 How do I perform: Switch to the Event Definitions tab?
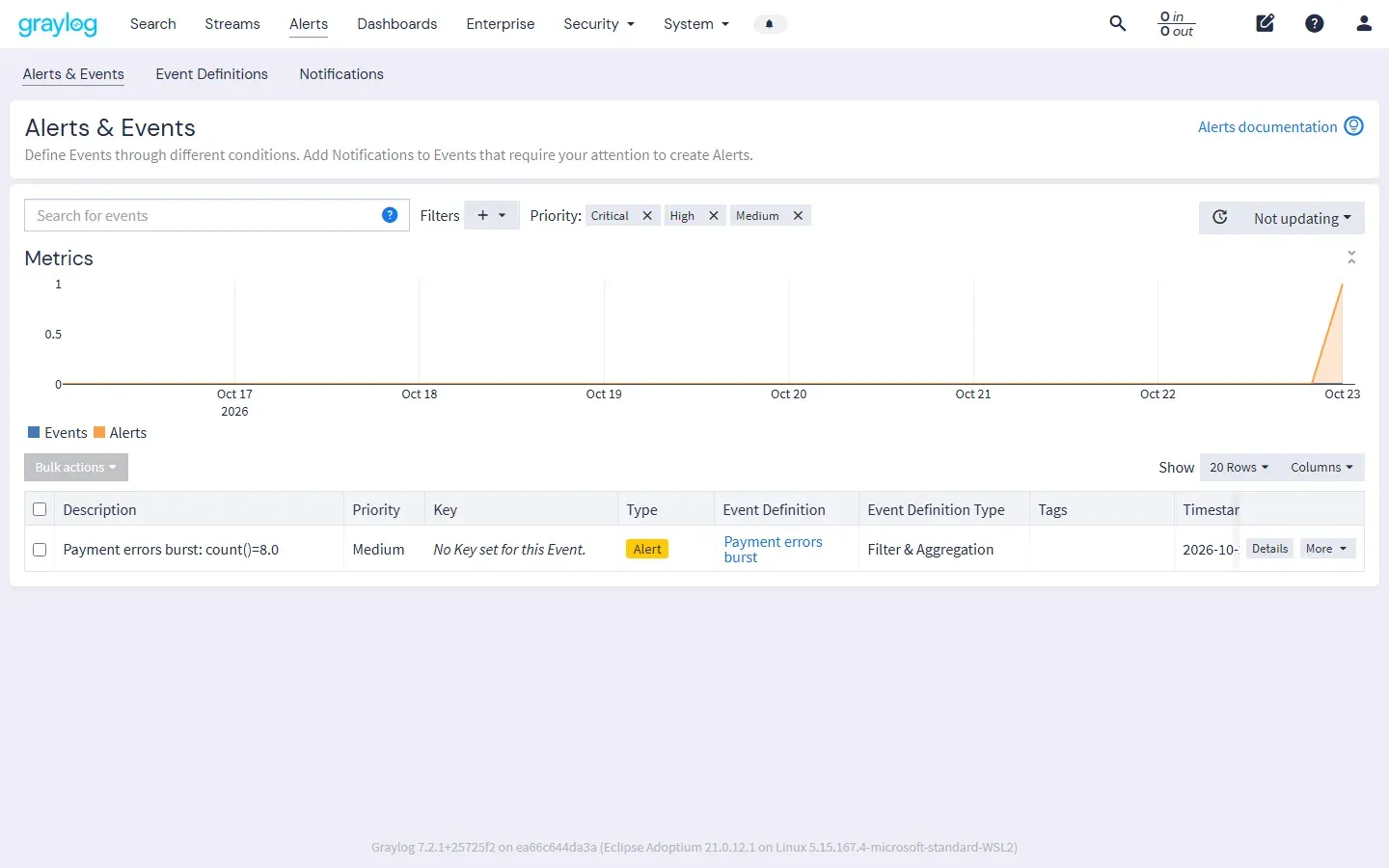[x=212, y=74]
